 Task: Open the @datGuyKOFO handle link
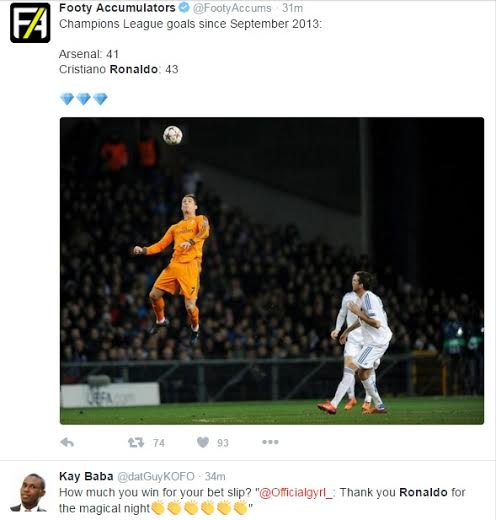(x=156, y=476)
